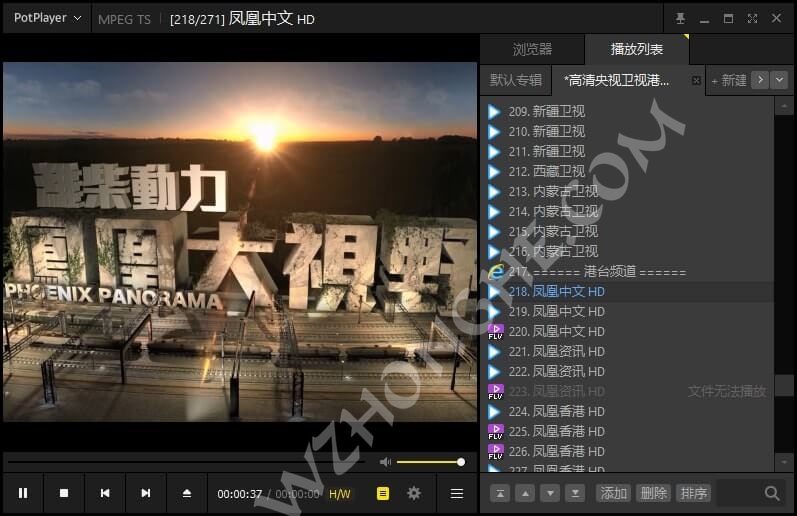Image resolution: width=797 pixels, height=516 pixels.
Task: Open the control panel gear icon
Action: [x=414, y=493]
